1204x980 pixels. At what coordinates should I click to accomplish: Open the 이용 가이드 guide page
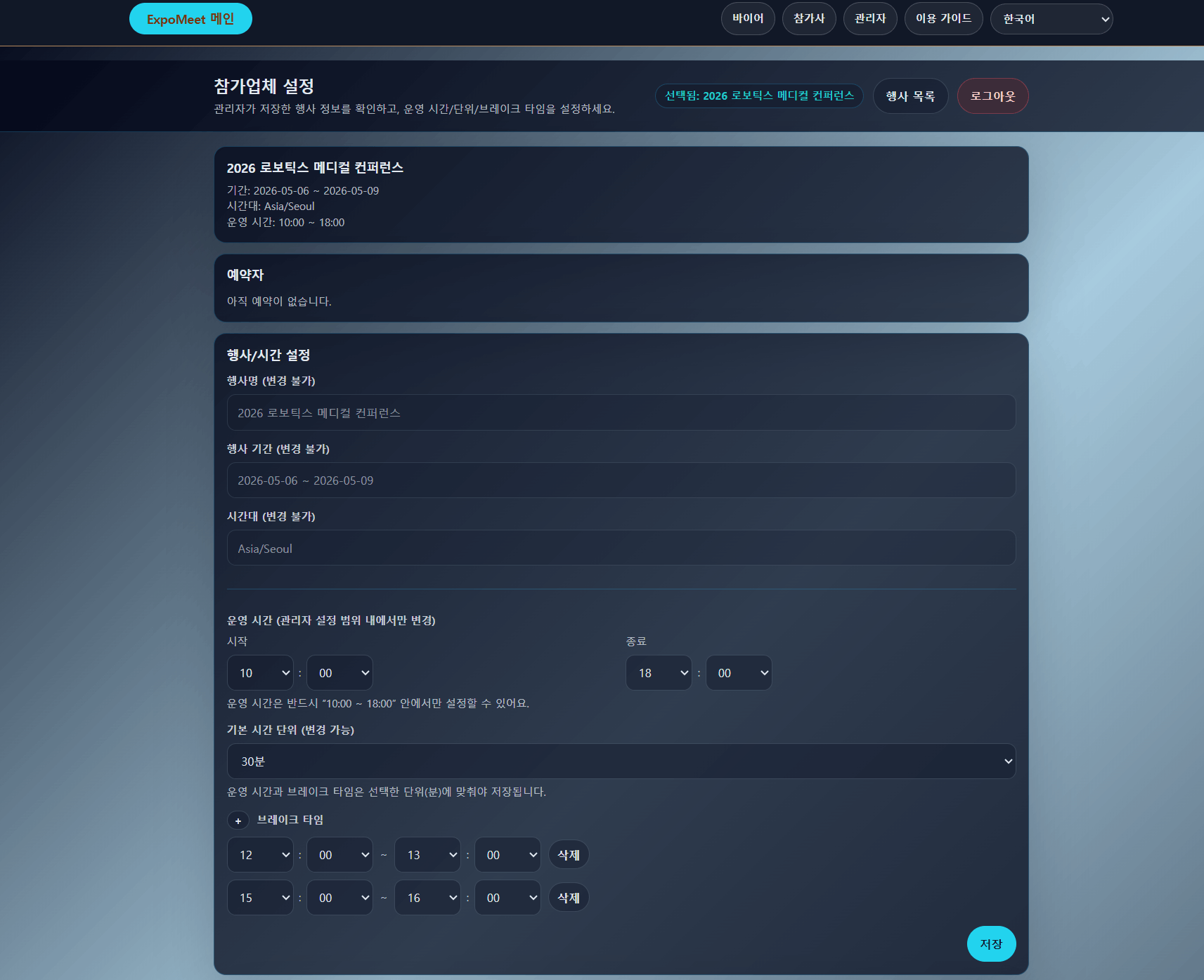tap(943, 18)
